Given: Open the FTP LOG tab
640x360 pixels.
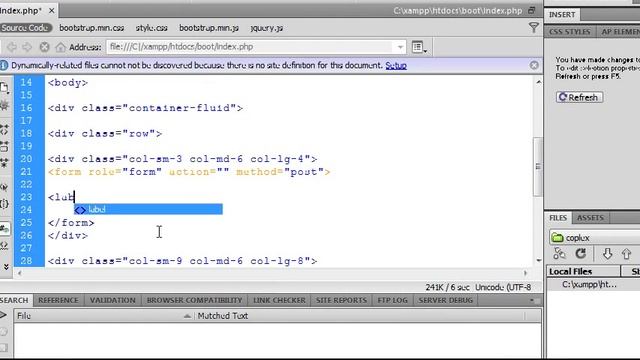Looking at the screenshot, I should pyautogui.click(x=392, y=300).
